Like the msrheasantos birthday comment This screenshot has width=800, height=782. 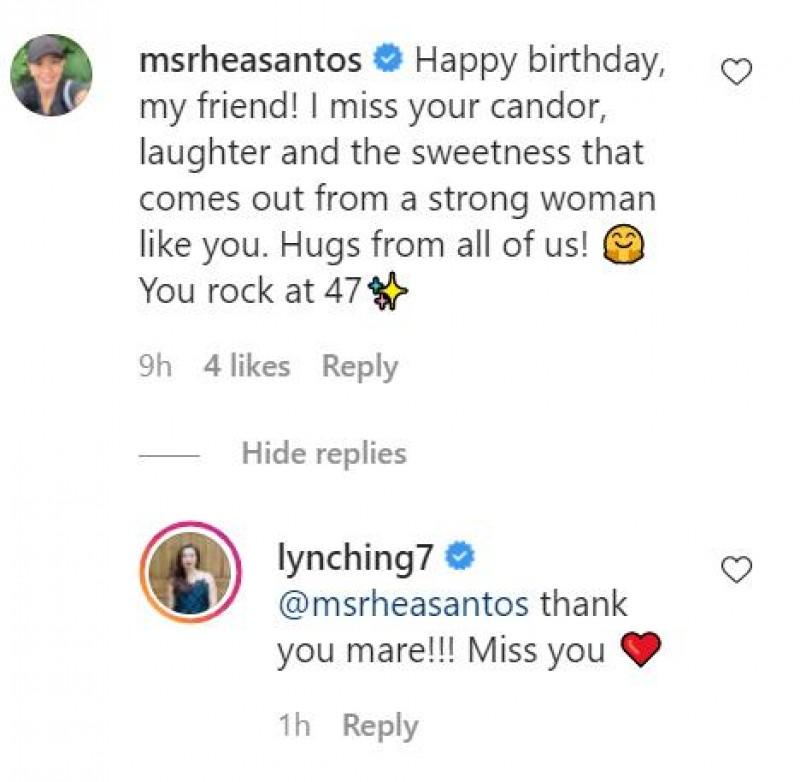point(736,72)
